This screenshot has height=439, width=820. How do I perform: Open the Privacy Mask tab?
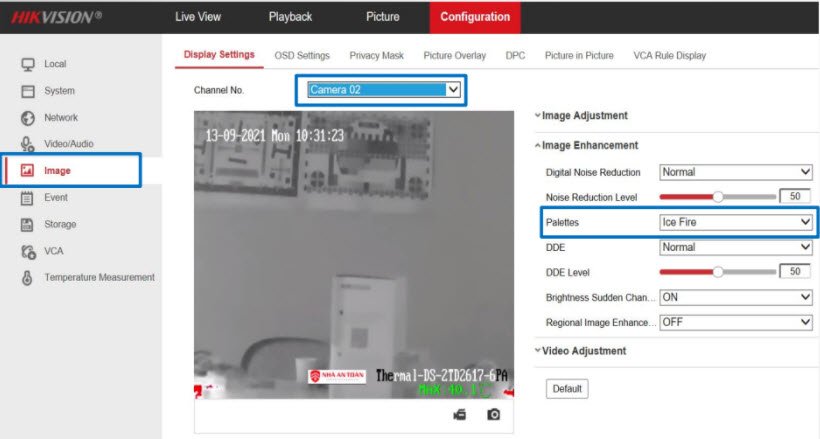tap(376, 56)
